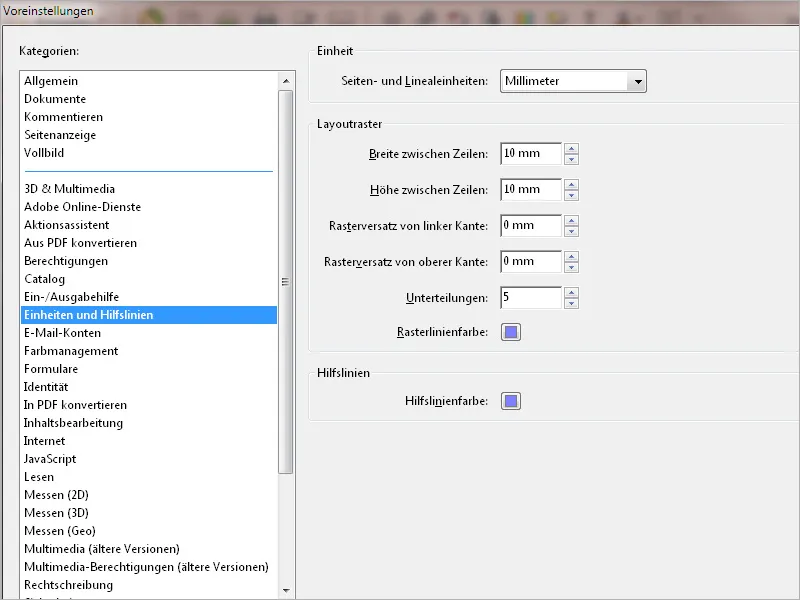Click the Rasterversatz von oberer Kante field
The height and width of the screenshot is (600, 800).
click(x=531, y=262)
